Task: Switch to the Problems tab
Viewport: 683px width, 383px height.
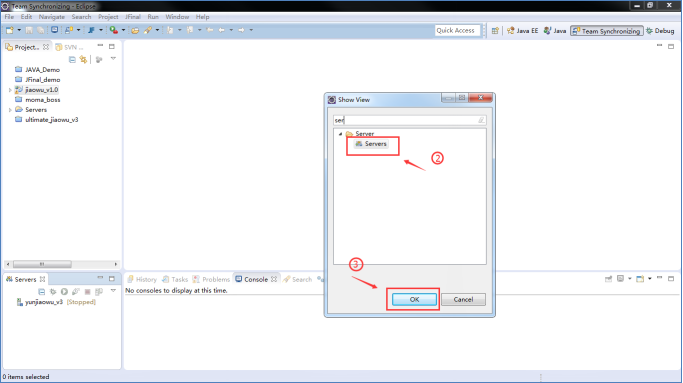Action: tap(211, 279)
